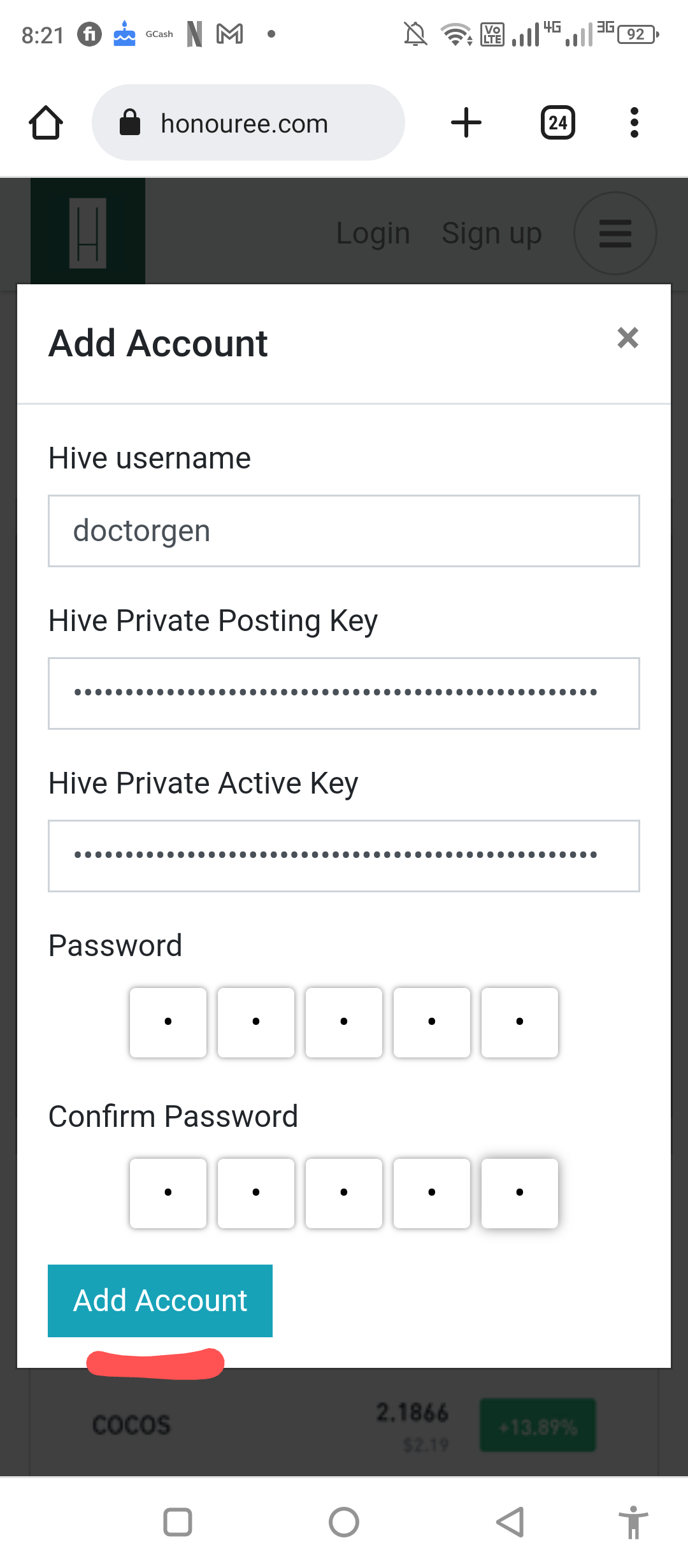Focus the last Confirm Password digit box
This screenshot has width=688, height=1568.
tap(520, 1193)
